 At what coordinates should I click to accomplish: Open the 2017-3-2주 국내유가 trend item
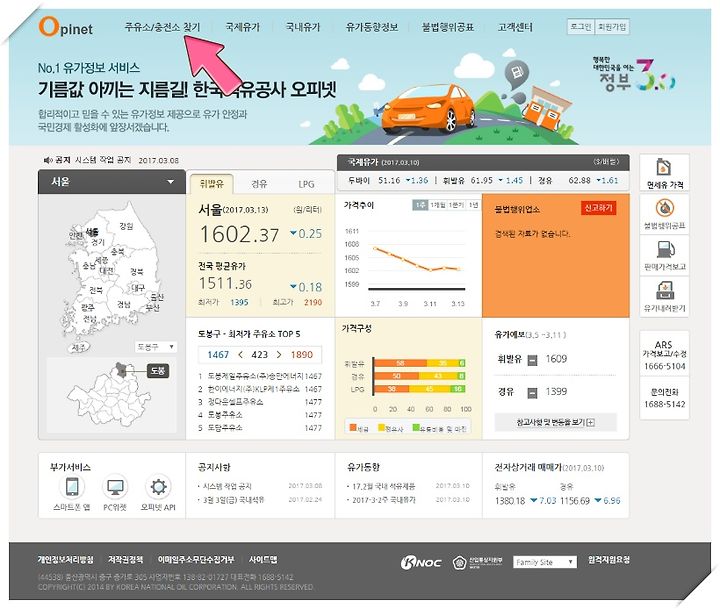point(383,500)
